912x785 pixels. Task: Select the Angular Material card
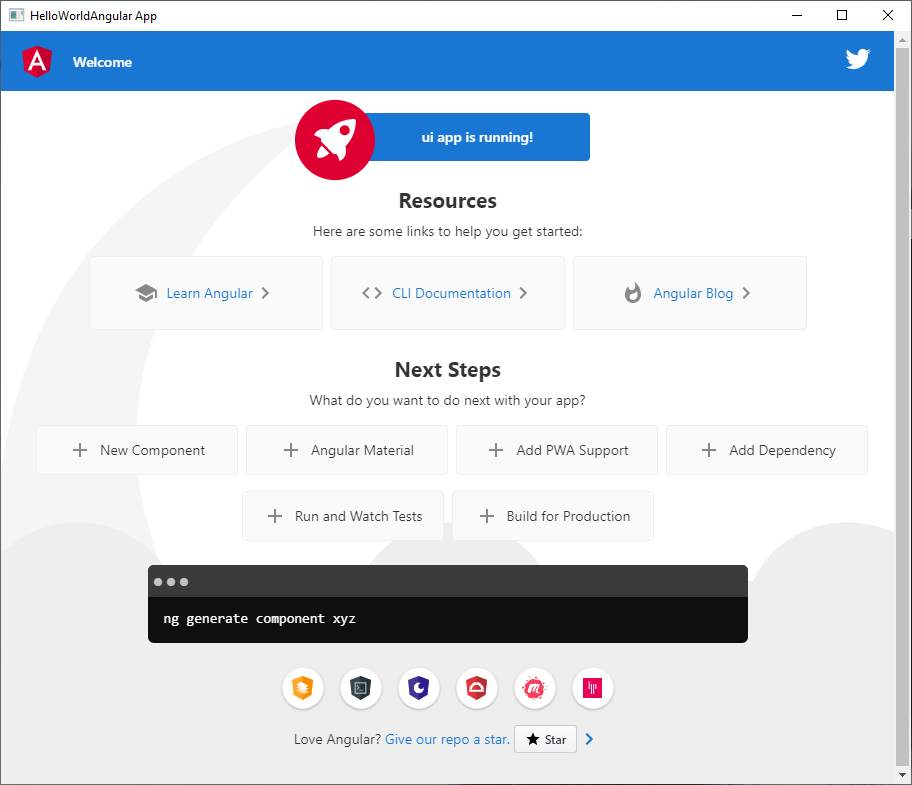coord(347,450)
